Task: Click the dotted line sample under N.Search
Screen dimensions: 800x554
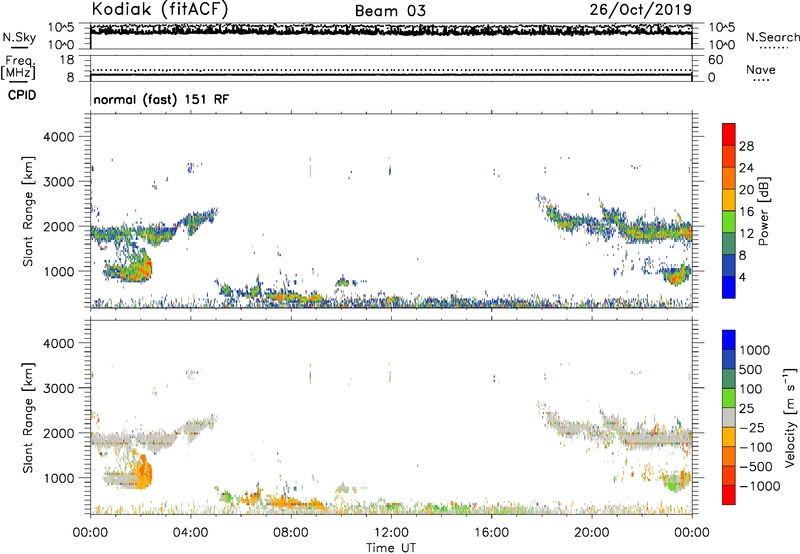Action: pos(773,48)
